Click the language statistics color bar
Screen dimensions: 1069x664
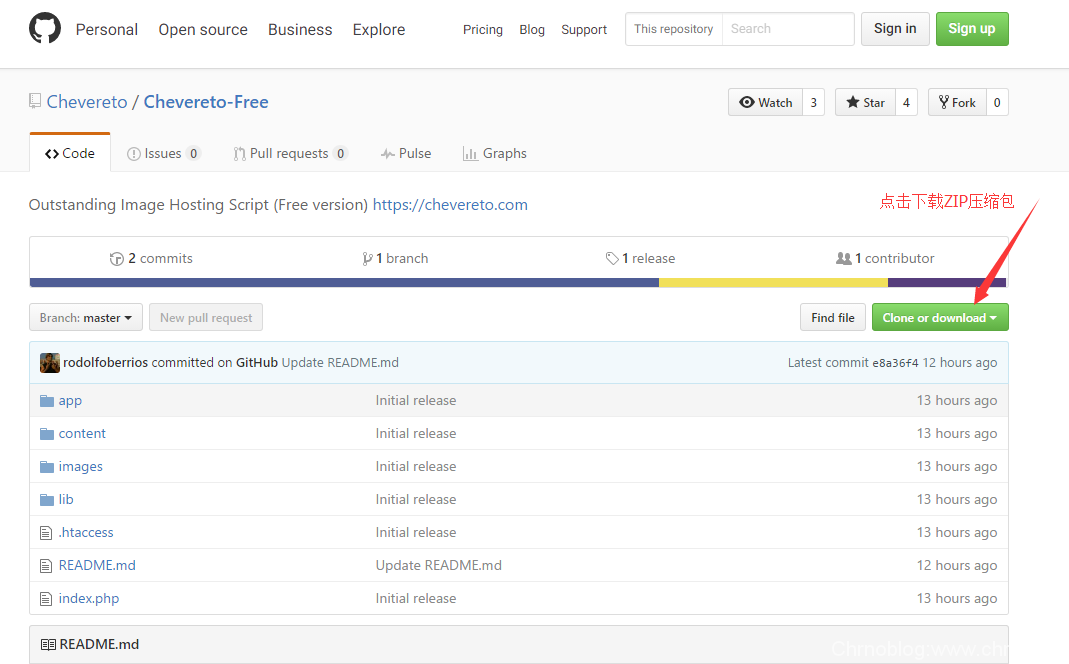tap(518, 283)
